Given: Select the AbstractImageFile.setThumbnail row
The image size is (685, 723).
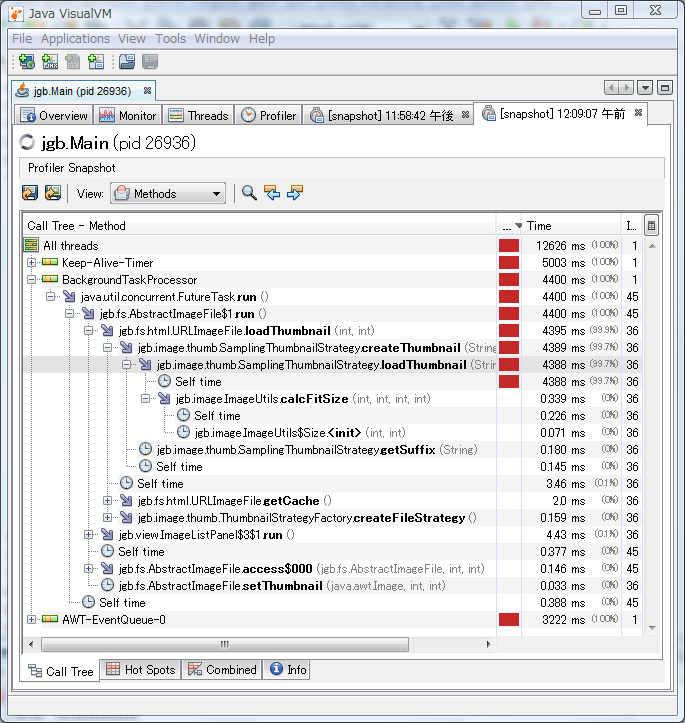Looking at the screenshot, I should 332,585.
